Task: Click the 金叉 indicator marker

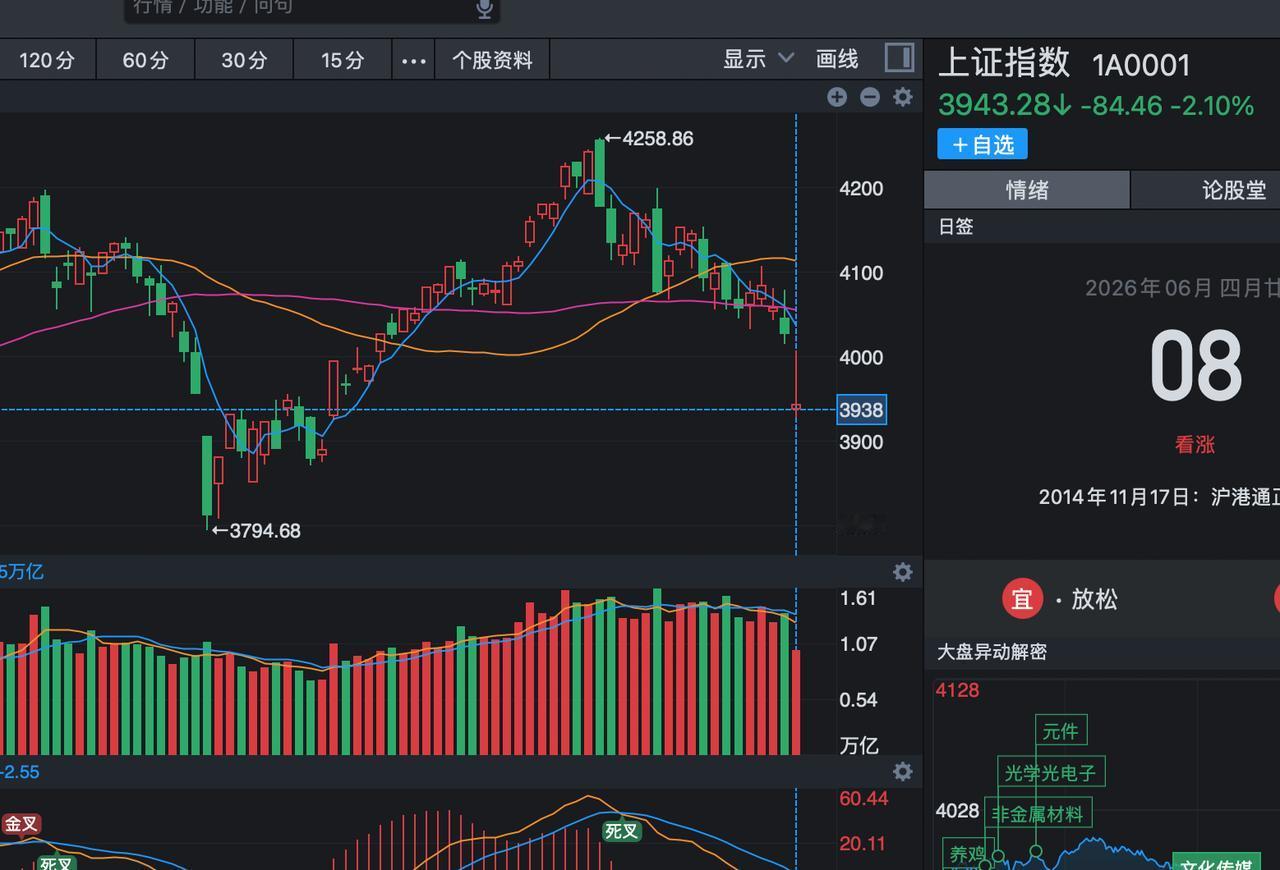Action: (x=21, y=824)
